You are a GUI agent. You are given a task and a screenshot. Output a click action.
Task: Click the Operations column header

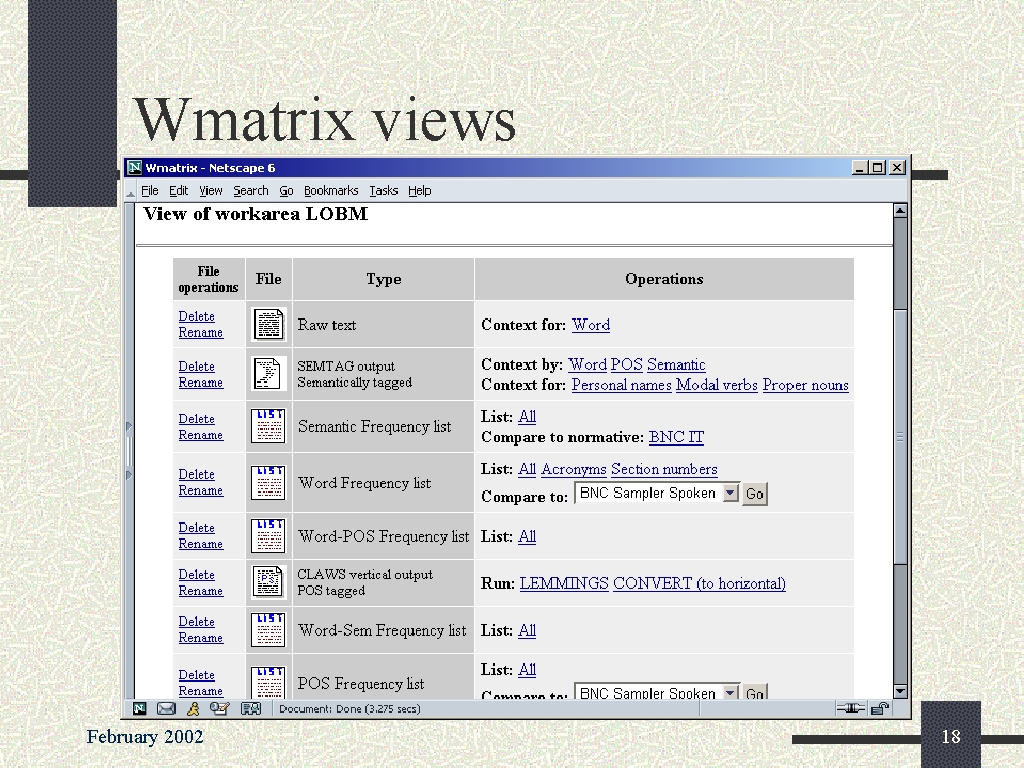click(664, 279)
